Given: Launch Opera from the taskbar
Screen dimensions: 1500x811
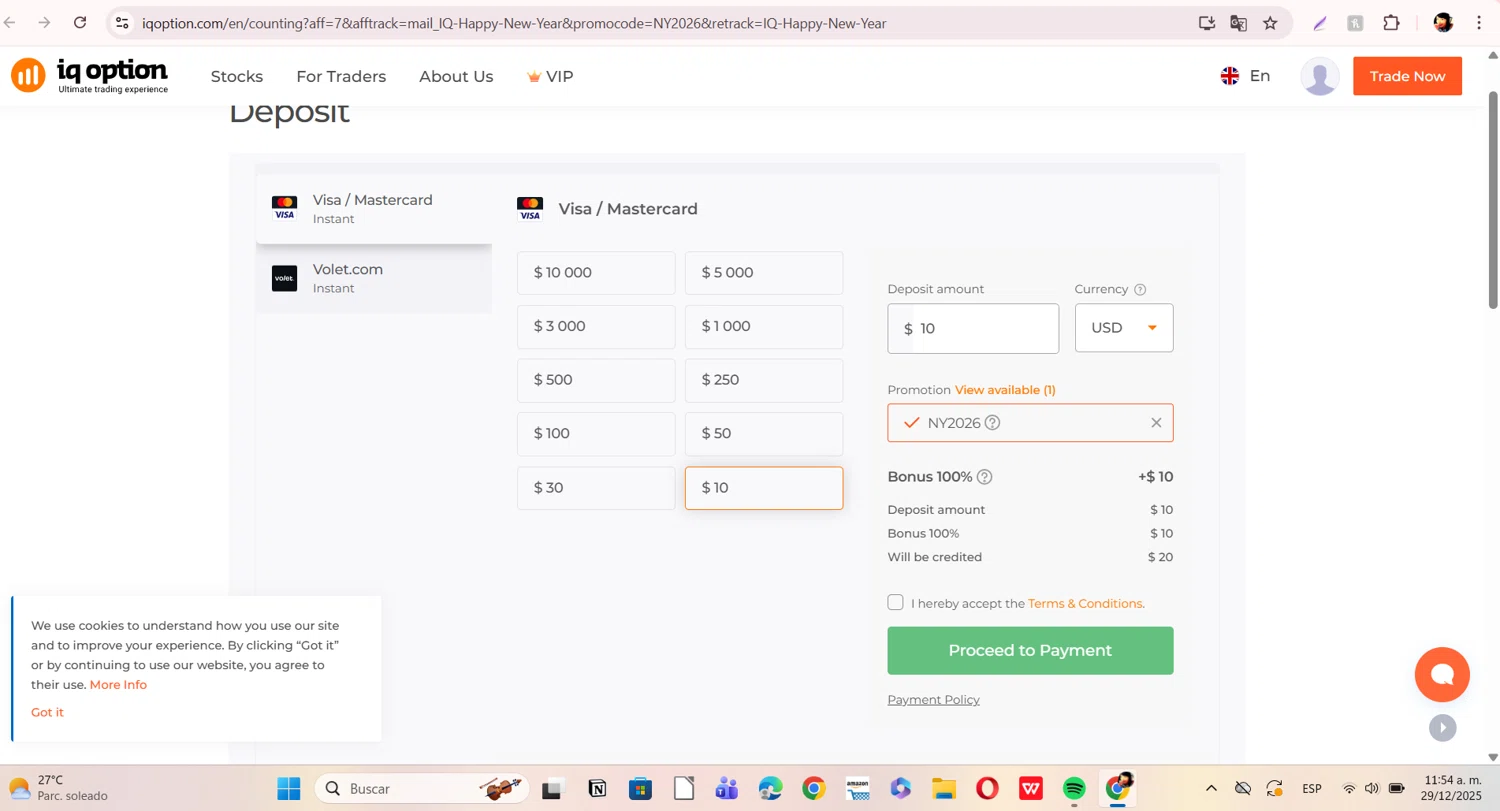Looking at the screenshot, I should tap(987, 789).
